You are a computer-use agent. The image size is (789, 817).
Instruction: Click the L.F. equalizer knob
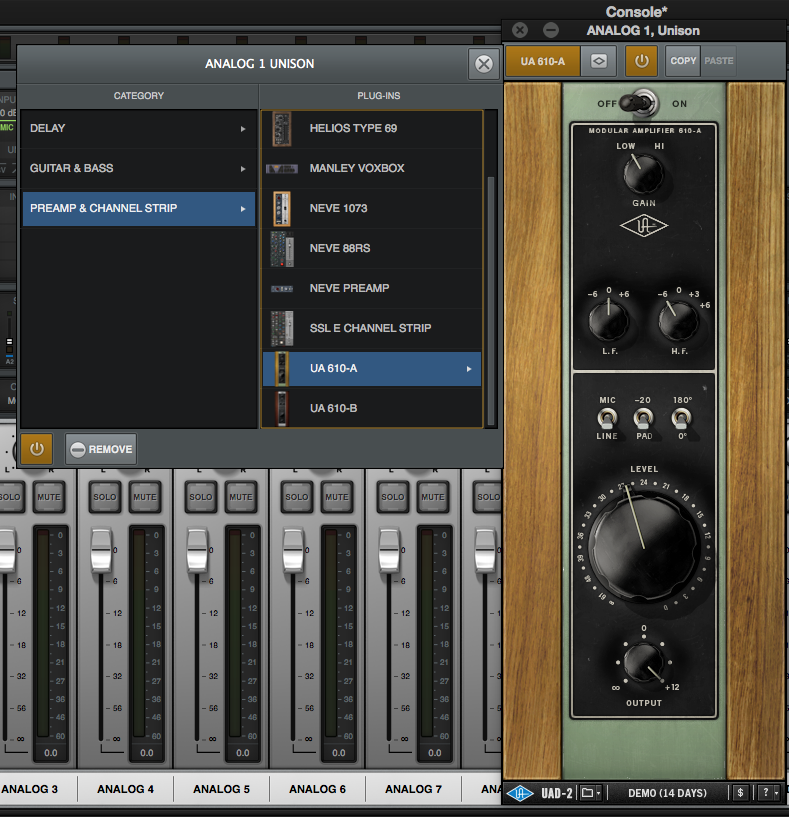[608, 320]
